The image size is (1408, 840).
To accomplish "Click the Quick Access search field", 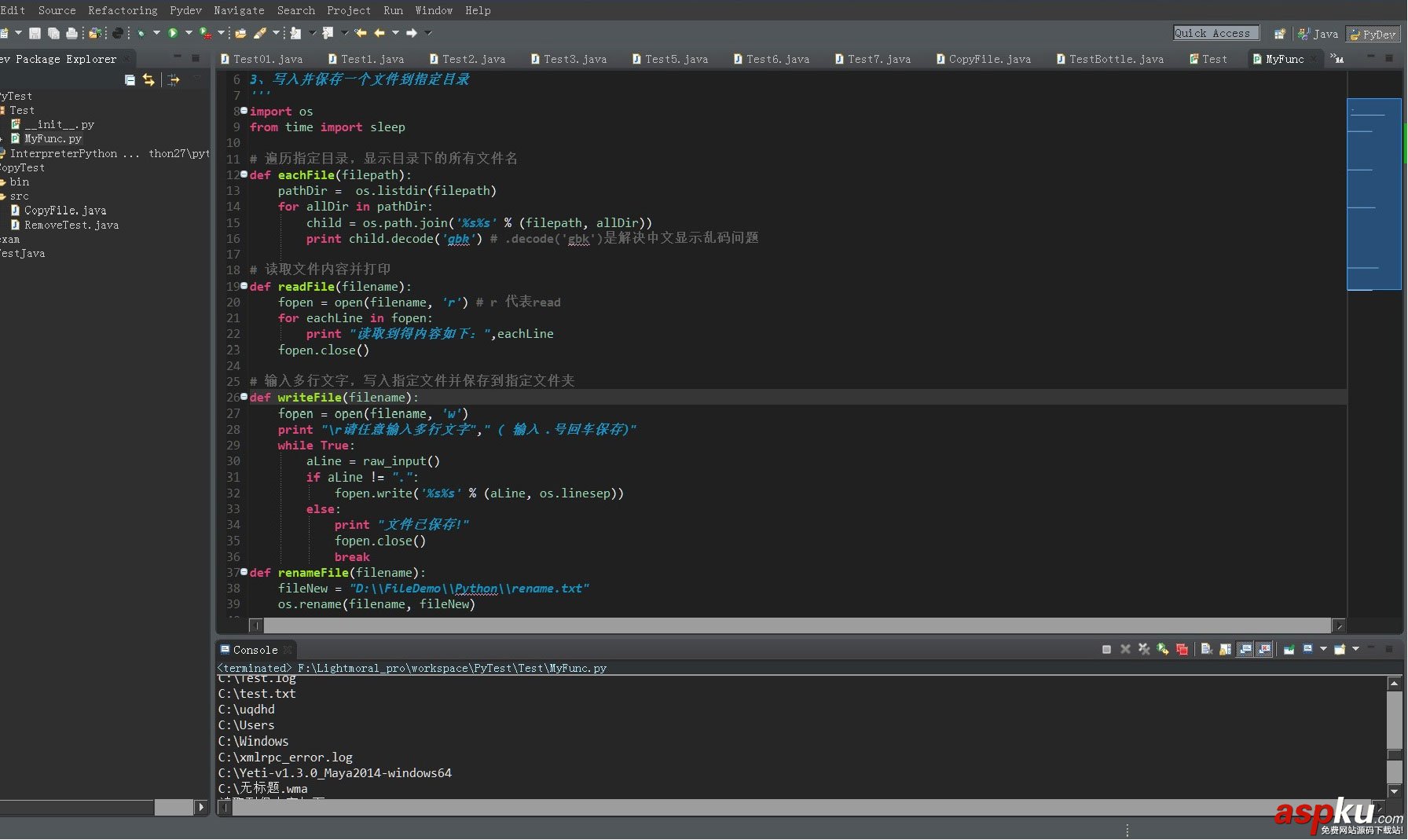I will pyautogui.click(x=1215, y=33).
